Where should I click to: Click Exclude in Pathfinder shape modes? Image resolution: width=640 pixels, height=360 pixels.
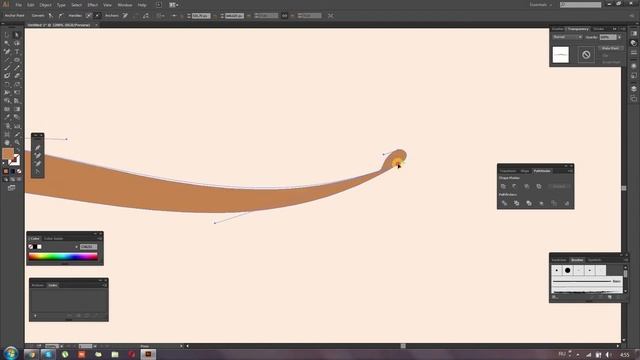539,186
